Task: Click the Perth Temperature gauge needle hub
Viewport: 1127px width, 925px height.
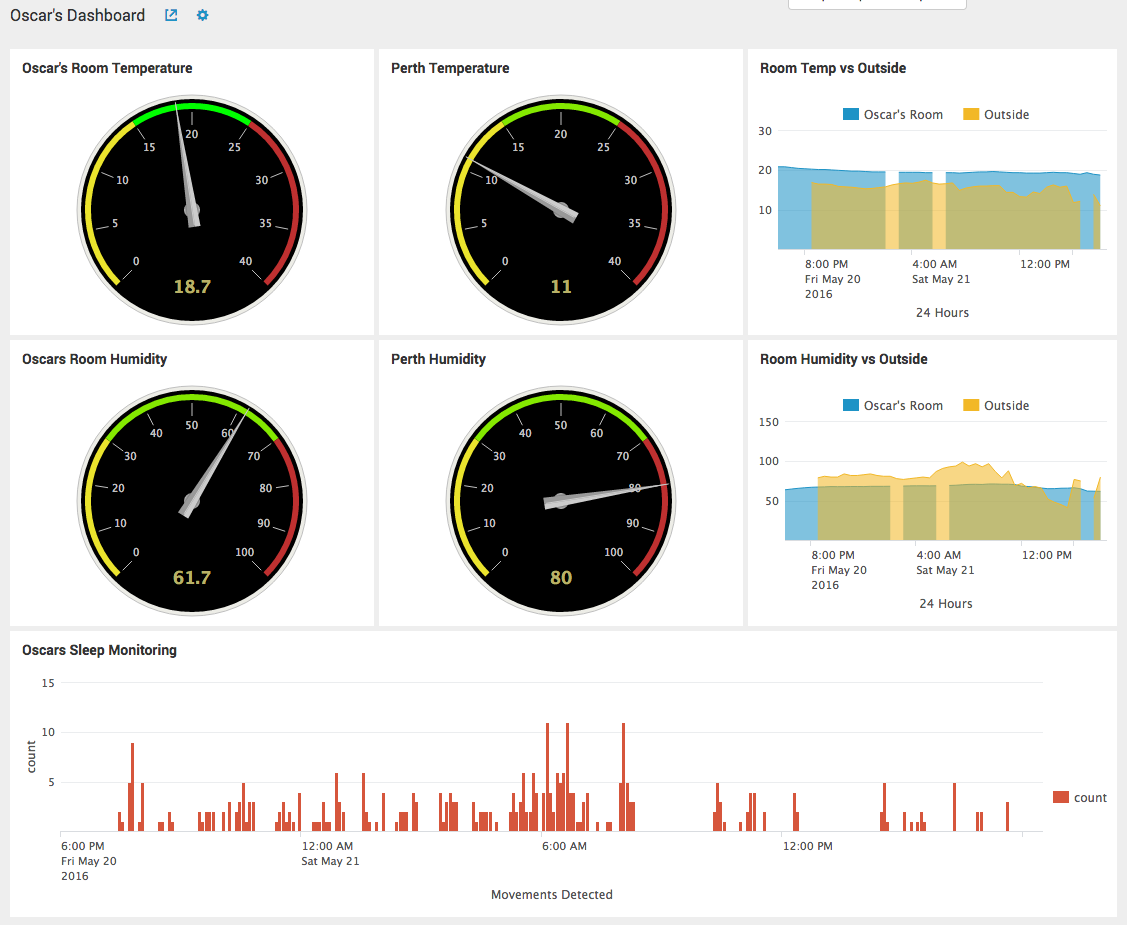Action: (561, 211)
